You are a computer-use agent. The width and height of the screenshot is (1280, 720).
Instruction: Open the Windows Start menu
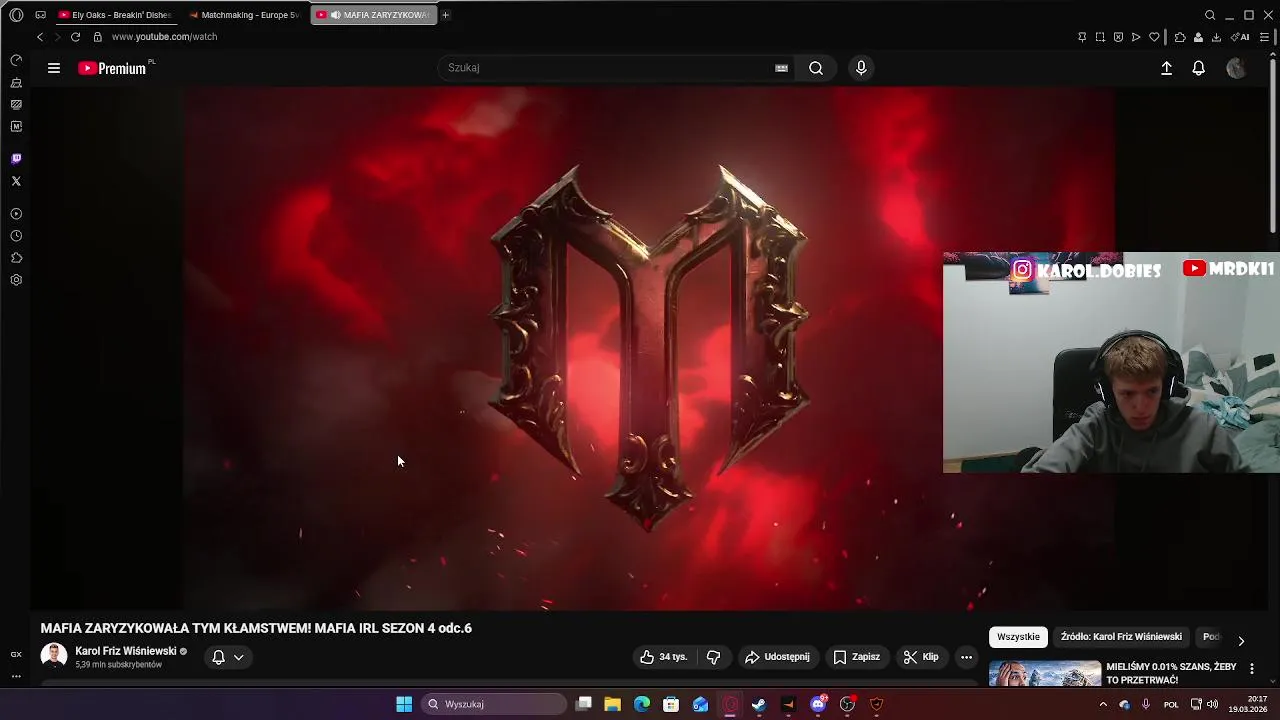pyautogui.click(x=404, y=704)
